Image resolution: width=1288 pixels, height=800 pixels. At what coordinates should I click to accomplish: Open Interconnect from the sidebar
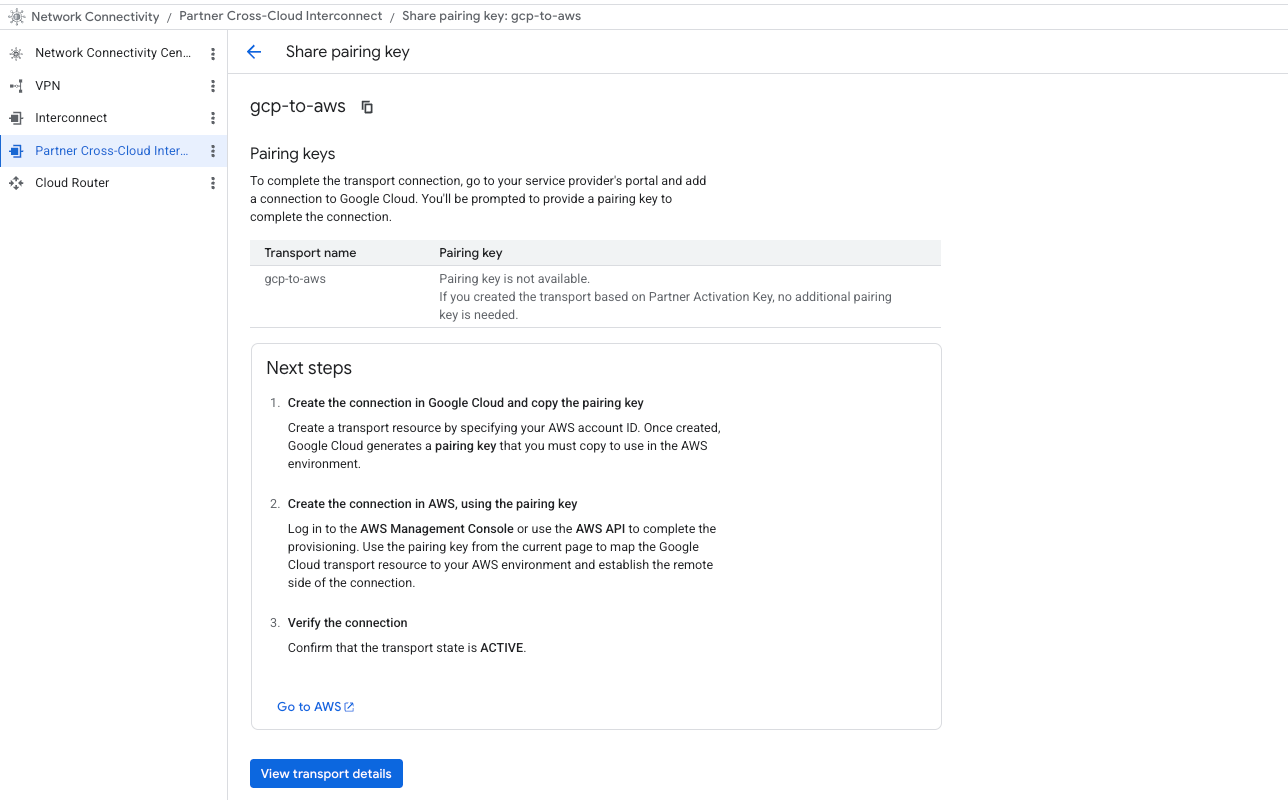[71, 118]
